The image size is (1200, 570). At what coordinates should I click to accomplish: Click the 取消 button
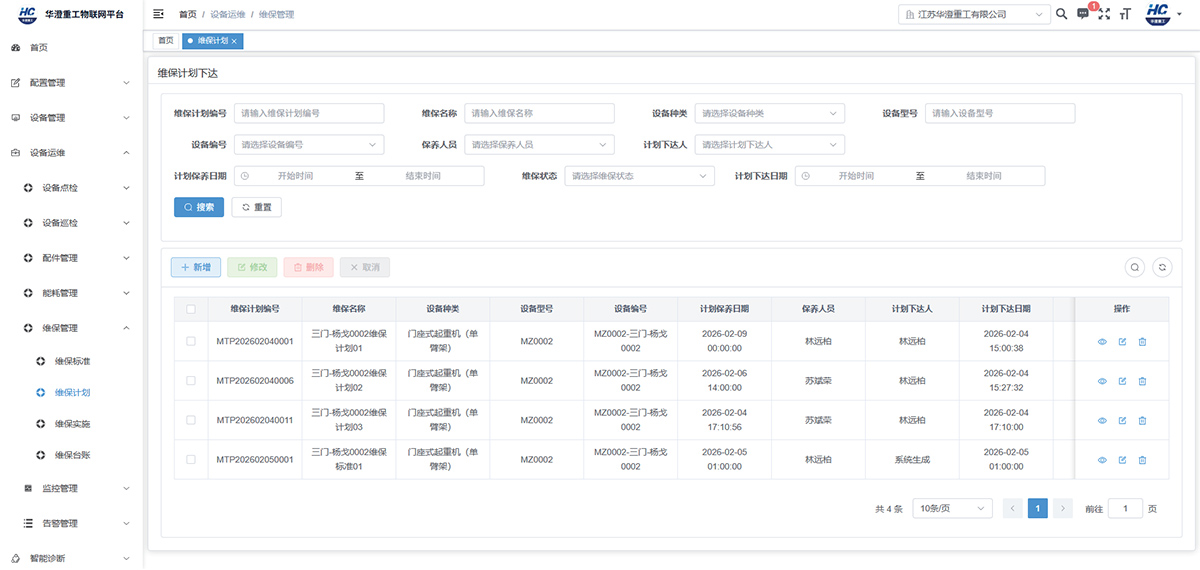point(365,267)
